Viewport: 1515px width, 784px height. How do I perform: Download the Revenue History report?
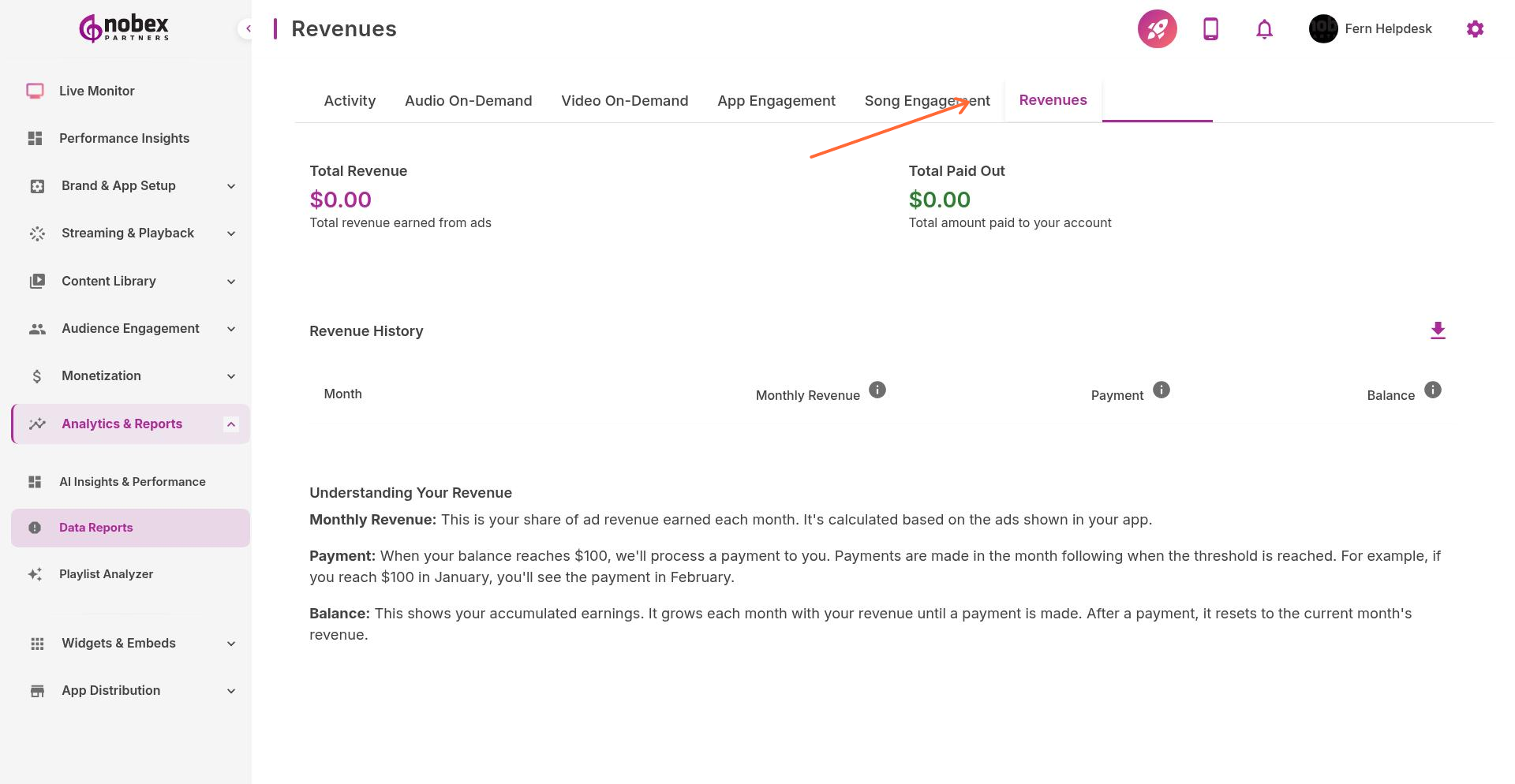1438,330
